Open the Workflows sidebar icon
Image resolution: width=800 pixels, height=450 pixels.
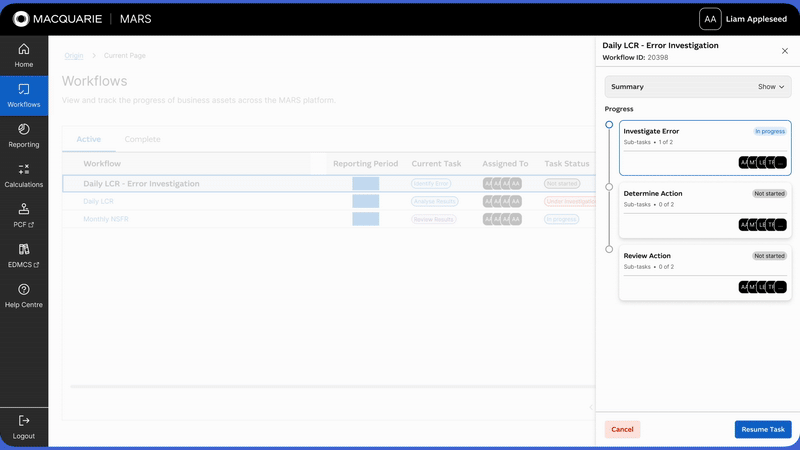(x=23, y=89)
